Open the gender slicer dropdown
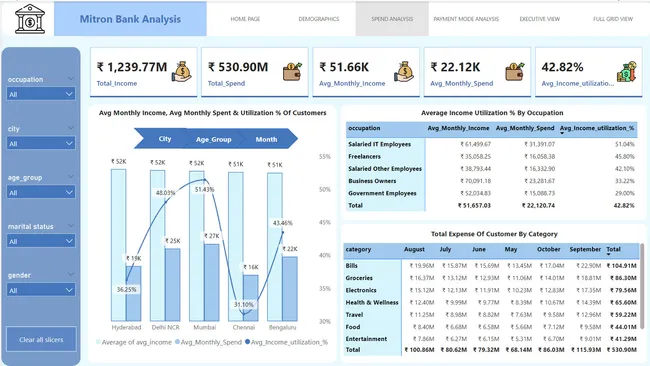 pos(41,290)
